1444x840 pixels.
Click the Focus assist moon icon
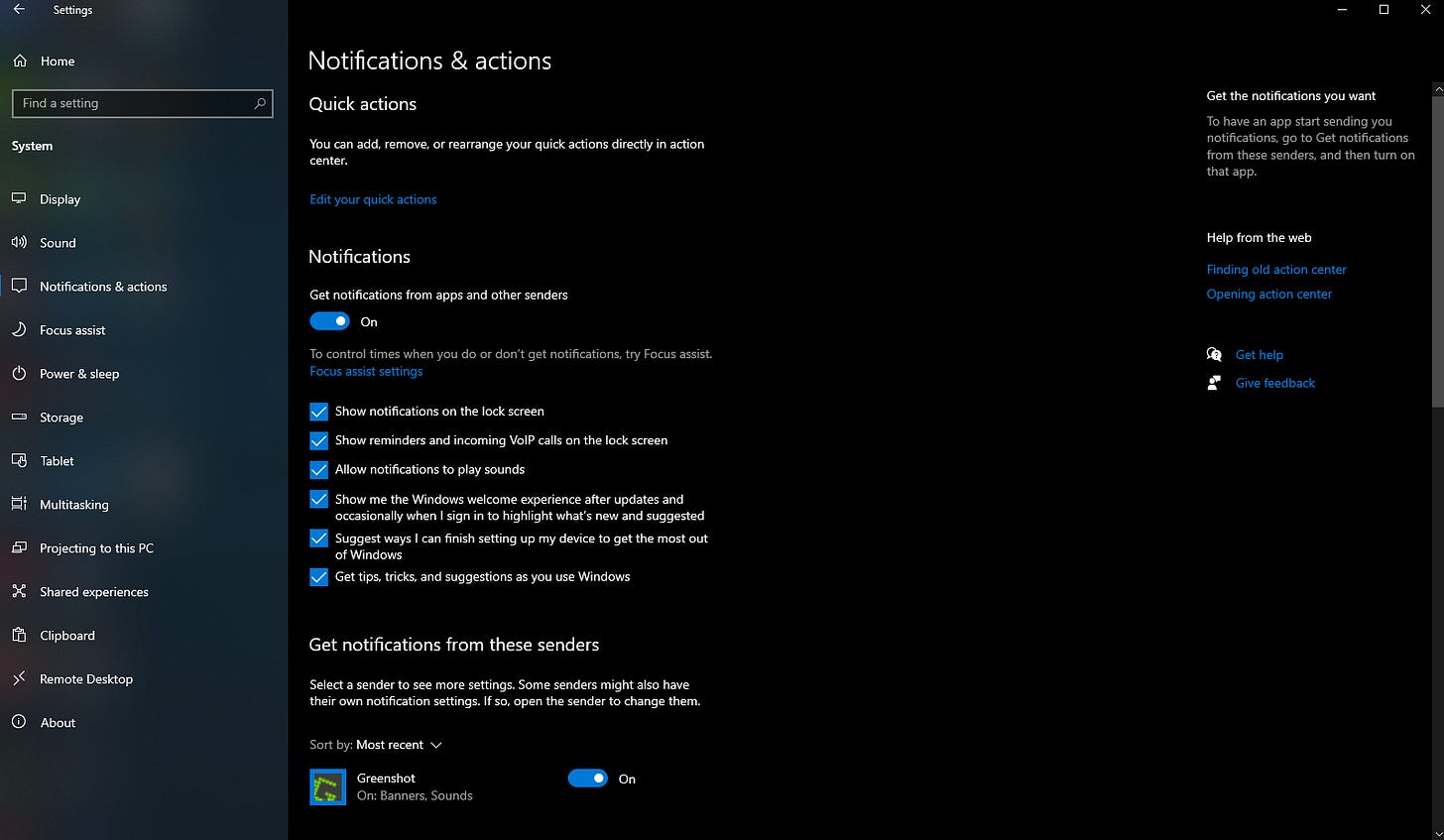tap(19, 329)
